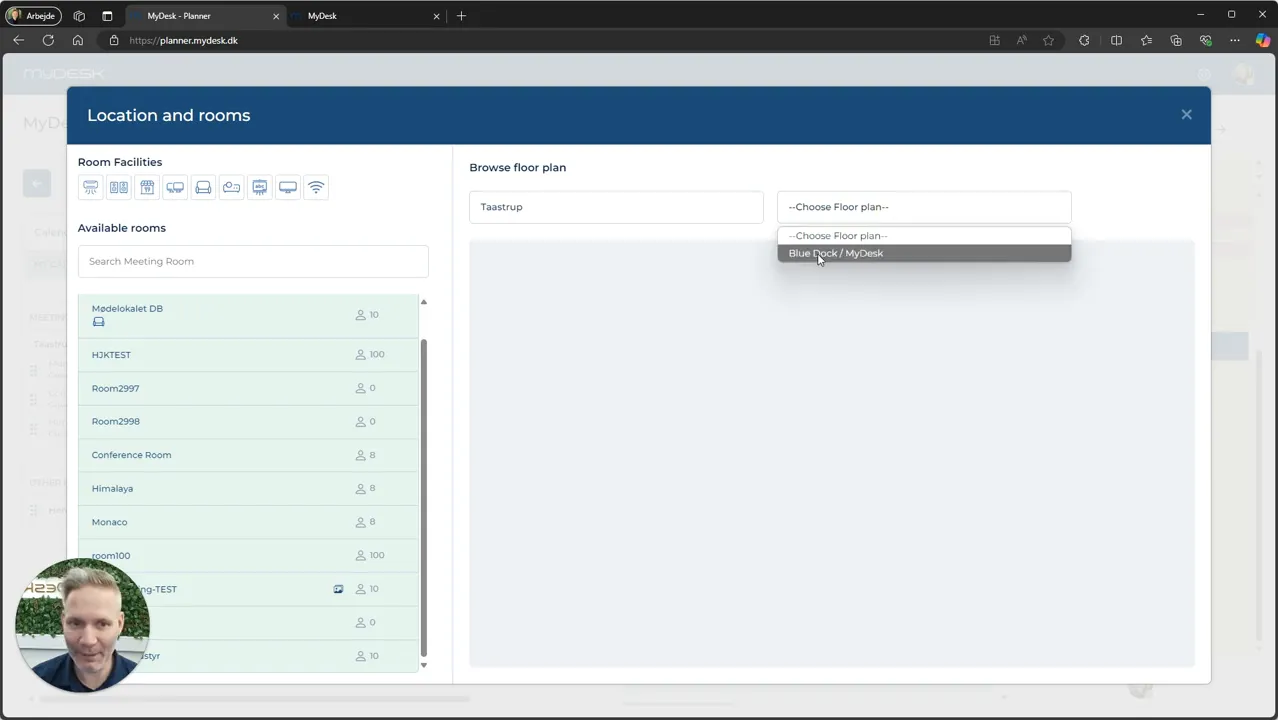Toggle the monitor facility filter

tap(288, 187)
